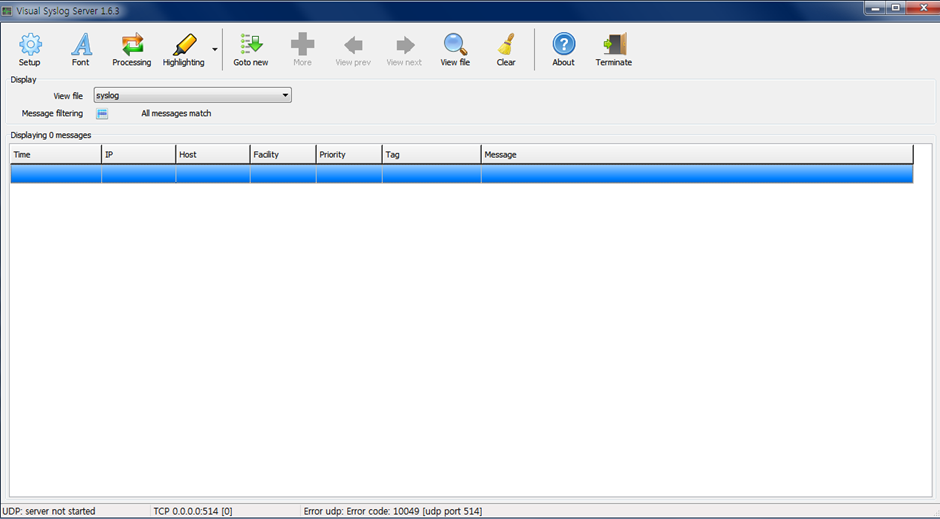Click the Visual Syslog Server title bar icon

click(x=7, y=11)
